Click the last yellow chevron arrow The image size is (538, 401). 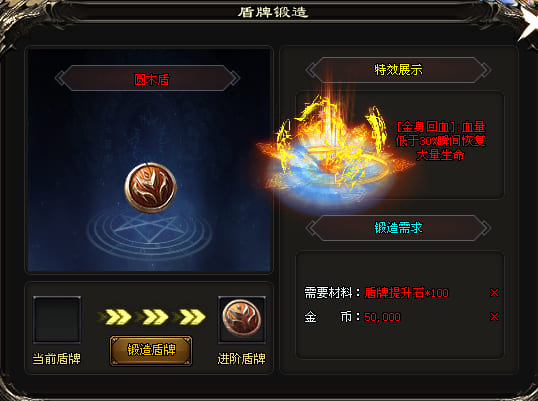189,317
